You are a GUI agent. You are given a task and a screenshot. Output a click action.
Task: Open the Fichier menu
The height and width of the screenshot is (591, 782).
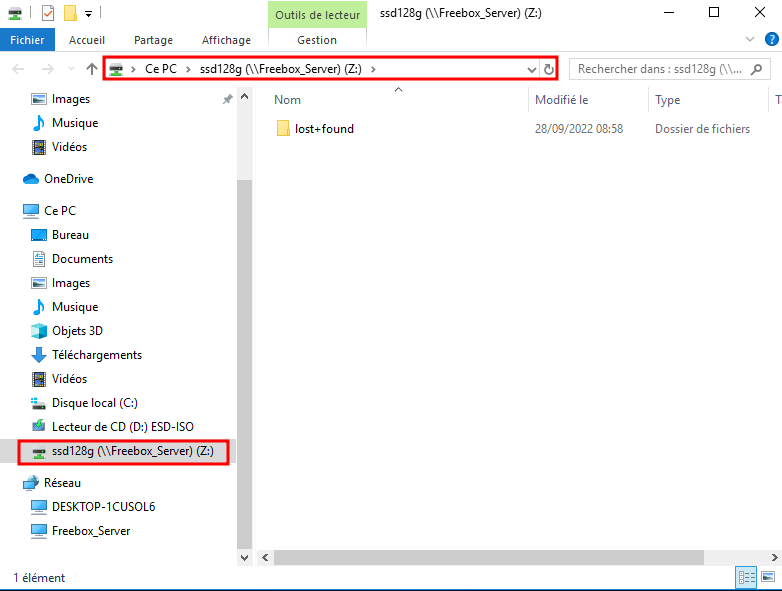28,40
